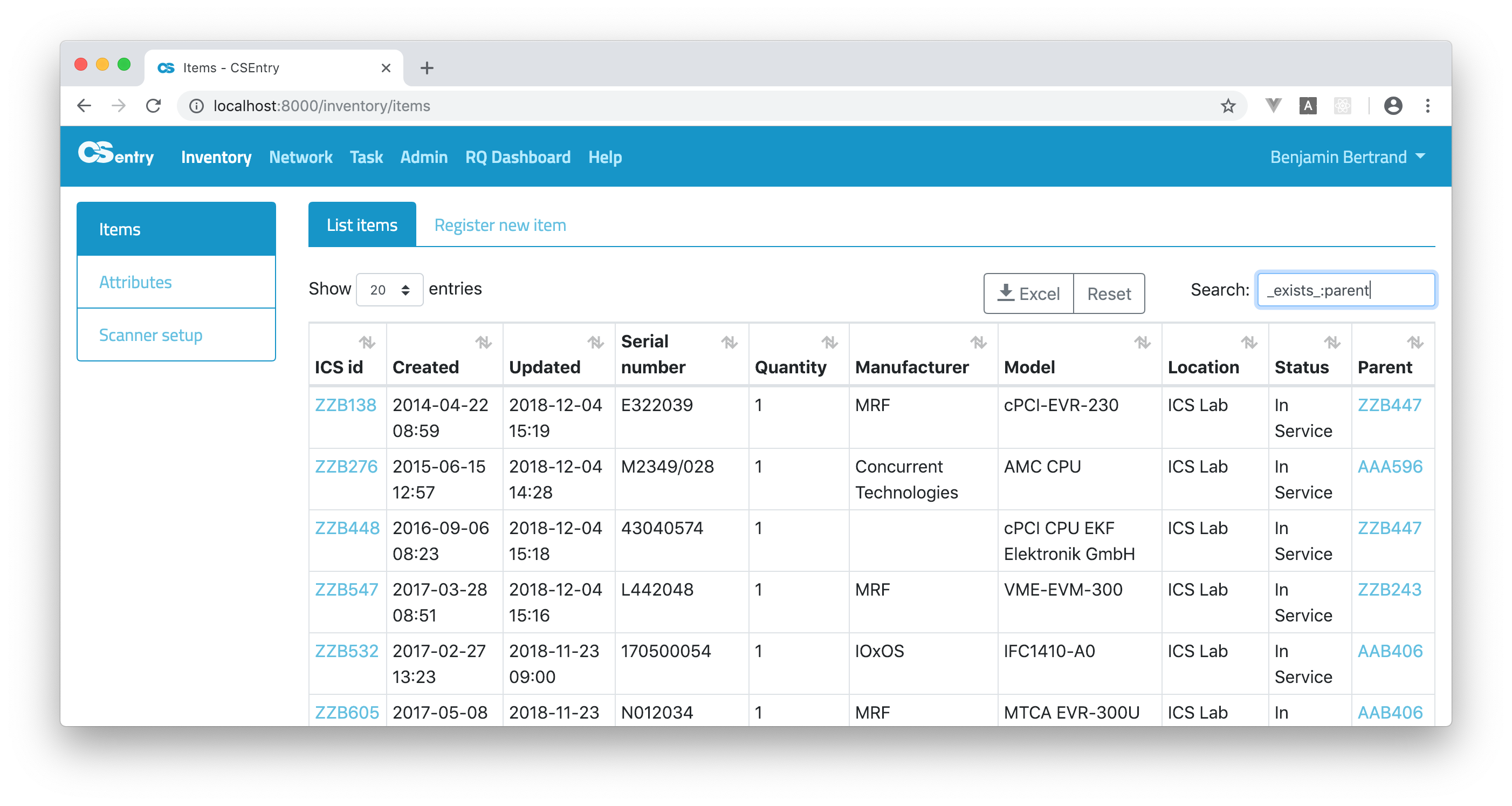Download table via Excel button

pyautogui.click(x=1028, y=293)
